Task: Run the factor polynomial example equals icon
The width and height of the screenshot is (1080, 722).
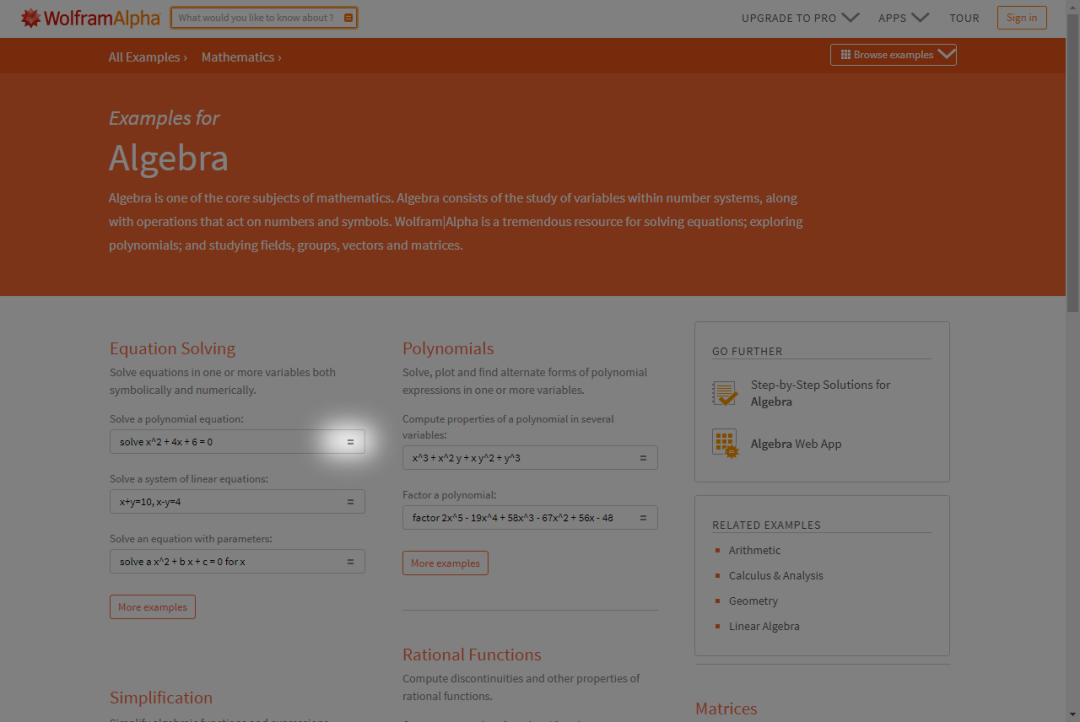Action: [643, 517]
